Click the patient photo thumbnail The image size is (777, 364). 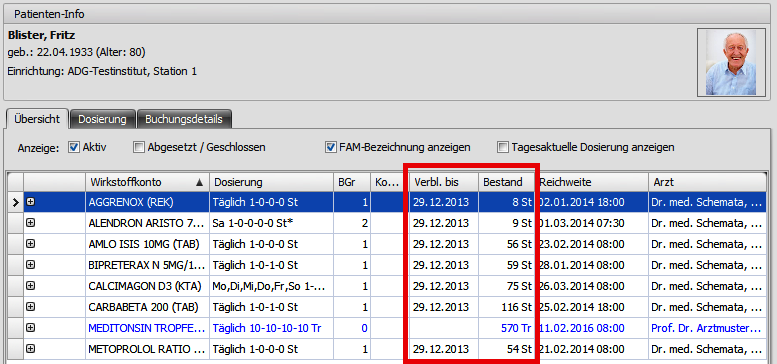[731, 62]
